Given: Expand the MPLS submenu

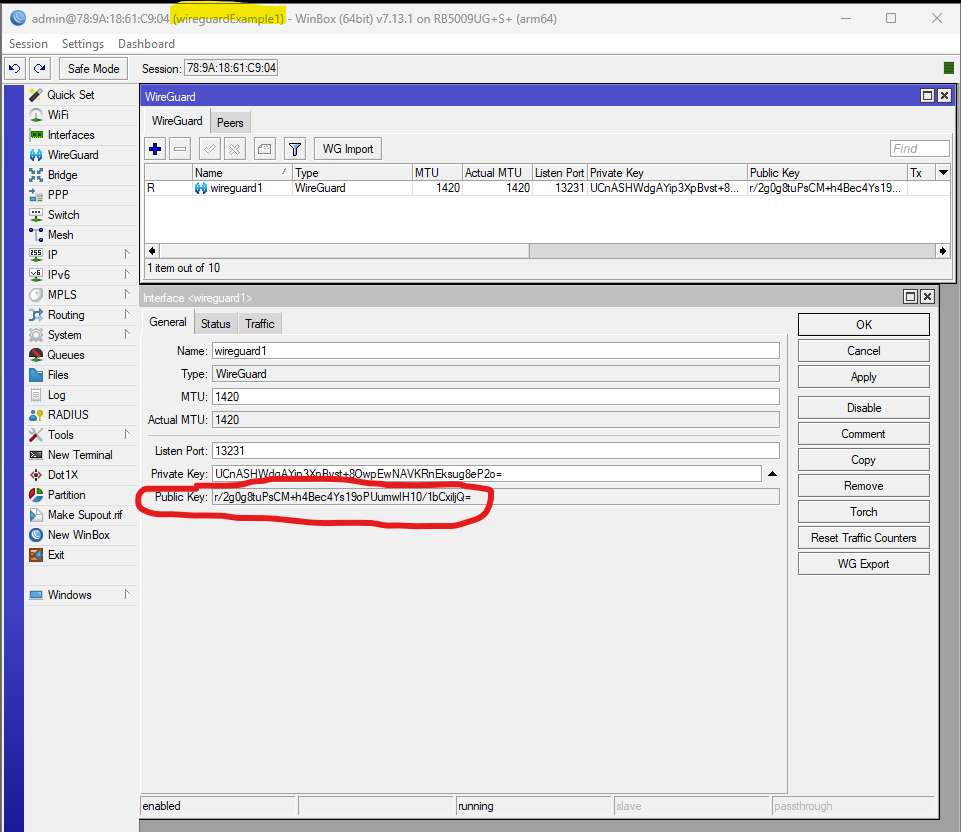Looking at the screenshot, I should [127, 294].
